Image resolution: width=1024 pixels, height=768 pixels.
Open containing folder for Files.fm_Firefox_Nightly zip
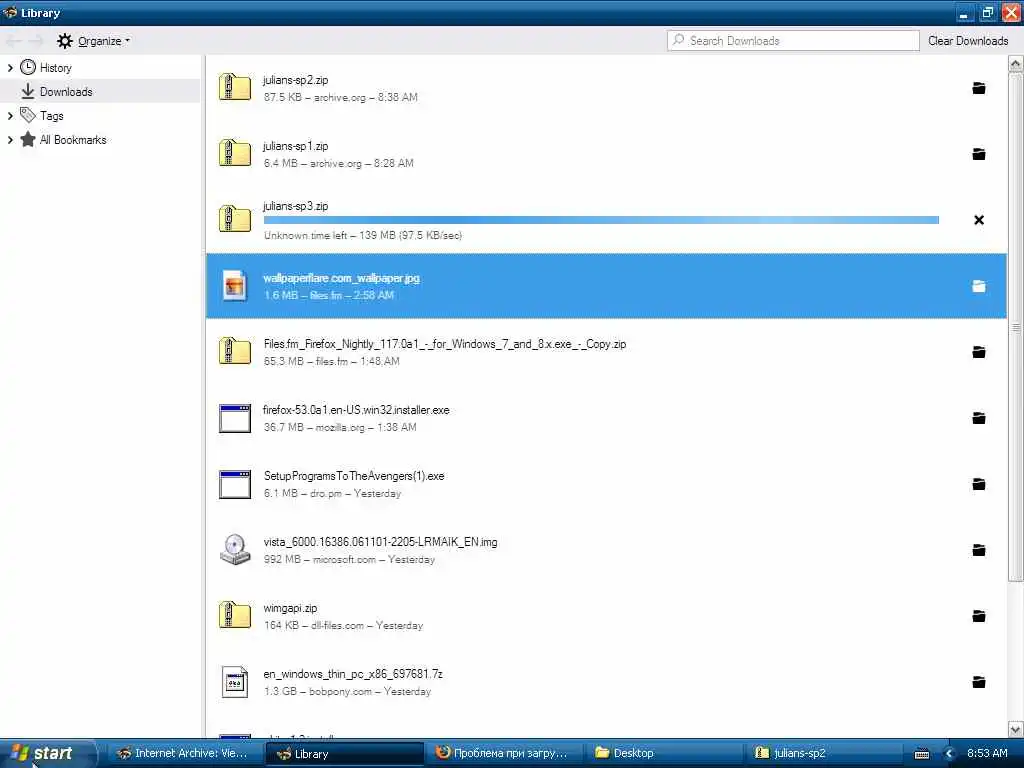click(x=978, y=352)
